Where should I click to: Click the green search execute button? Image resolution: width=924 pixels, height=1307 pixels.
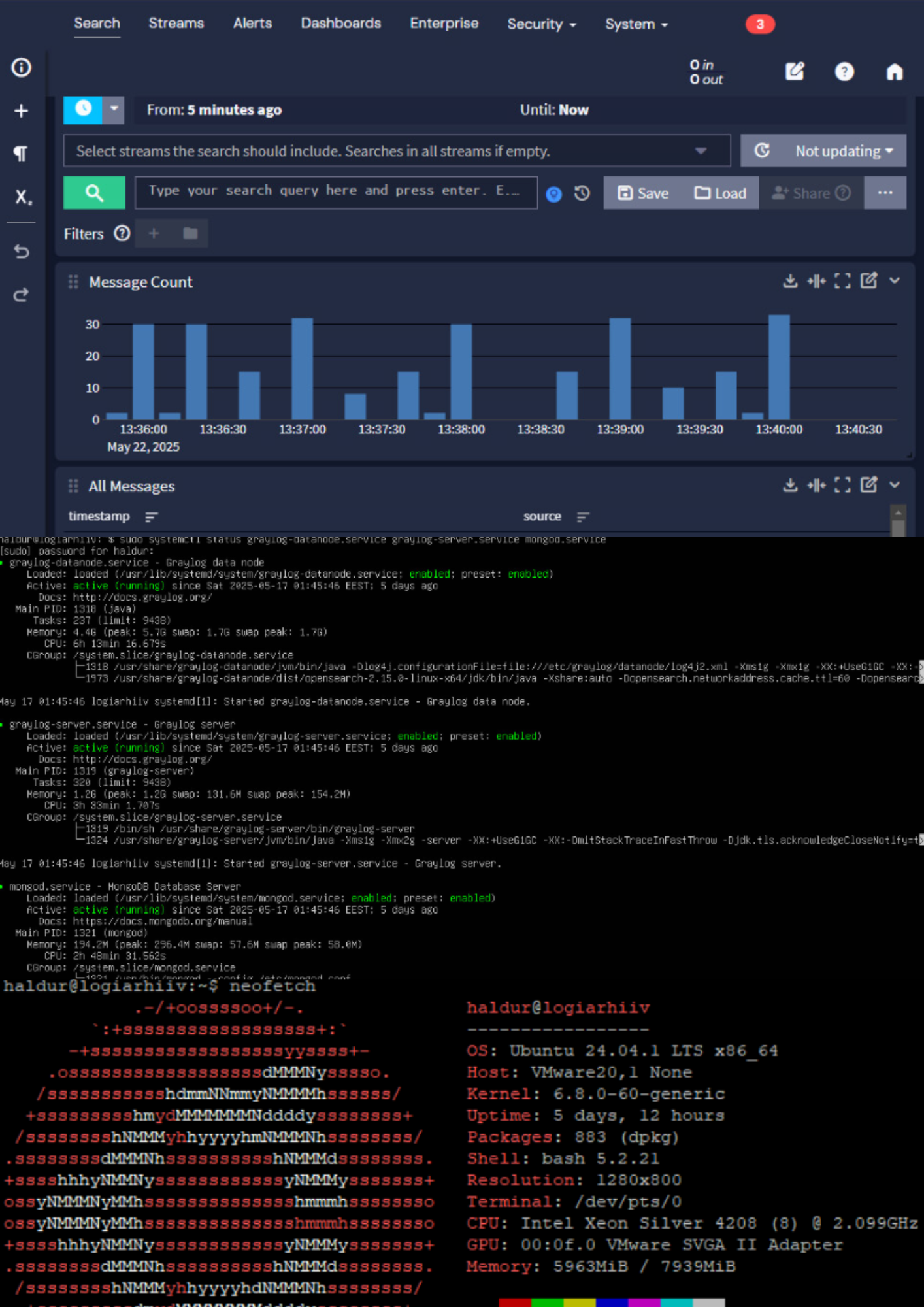[x=94, y=193]
